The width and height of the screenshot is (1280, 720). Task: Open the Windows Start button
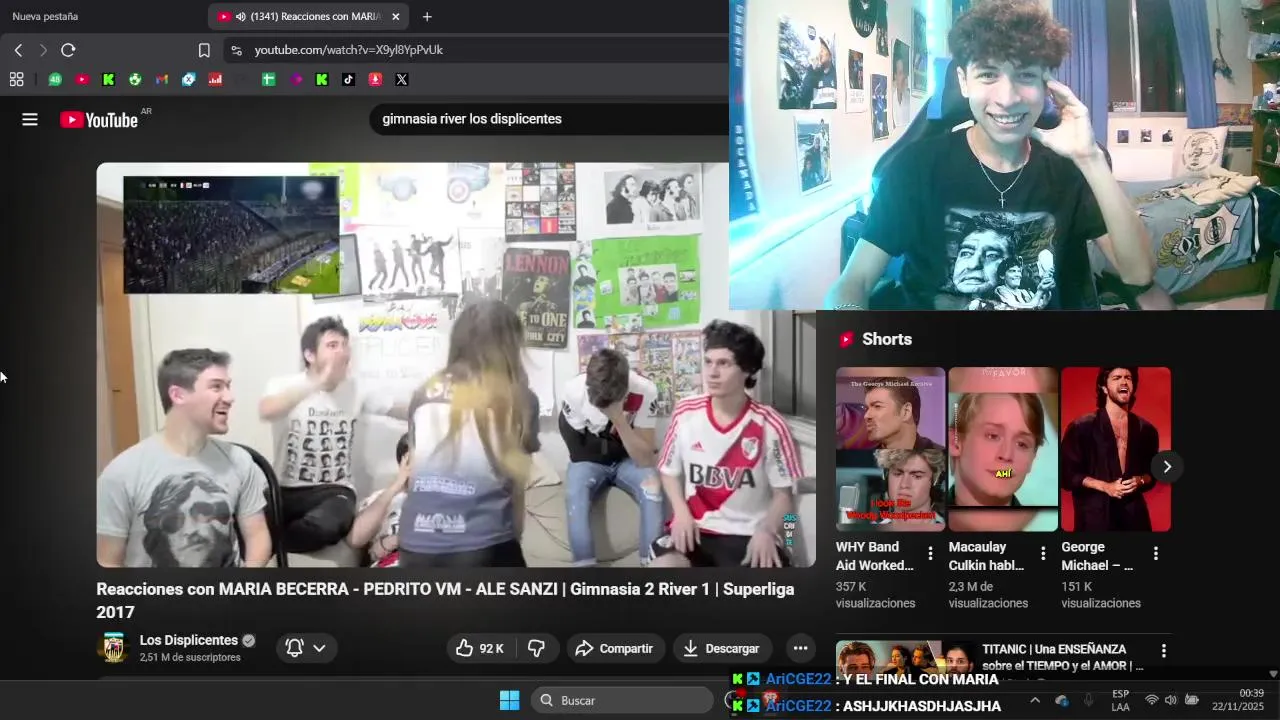coord(509,700)
